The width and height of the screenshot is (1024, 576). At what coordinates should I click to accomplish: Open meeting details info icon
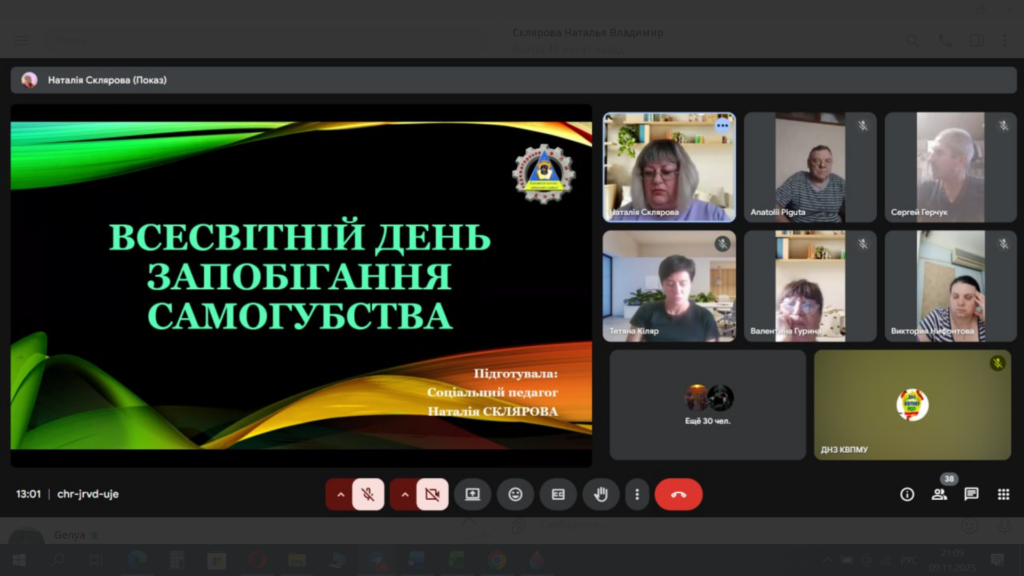(907, 494)
